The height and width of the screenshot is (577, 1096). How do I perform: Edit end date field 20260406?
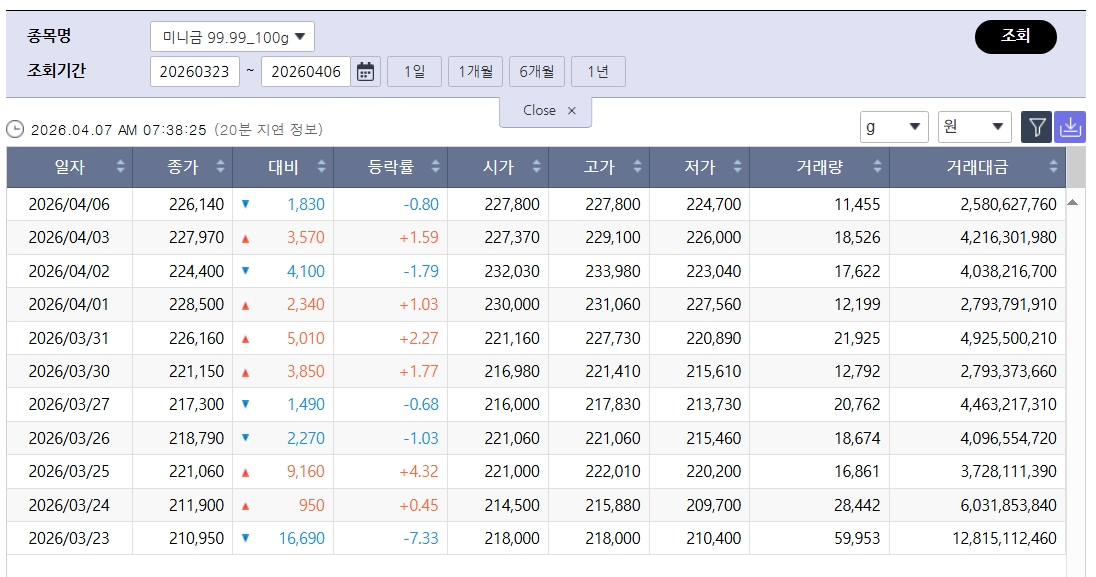point(305,71)
